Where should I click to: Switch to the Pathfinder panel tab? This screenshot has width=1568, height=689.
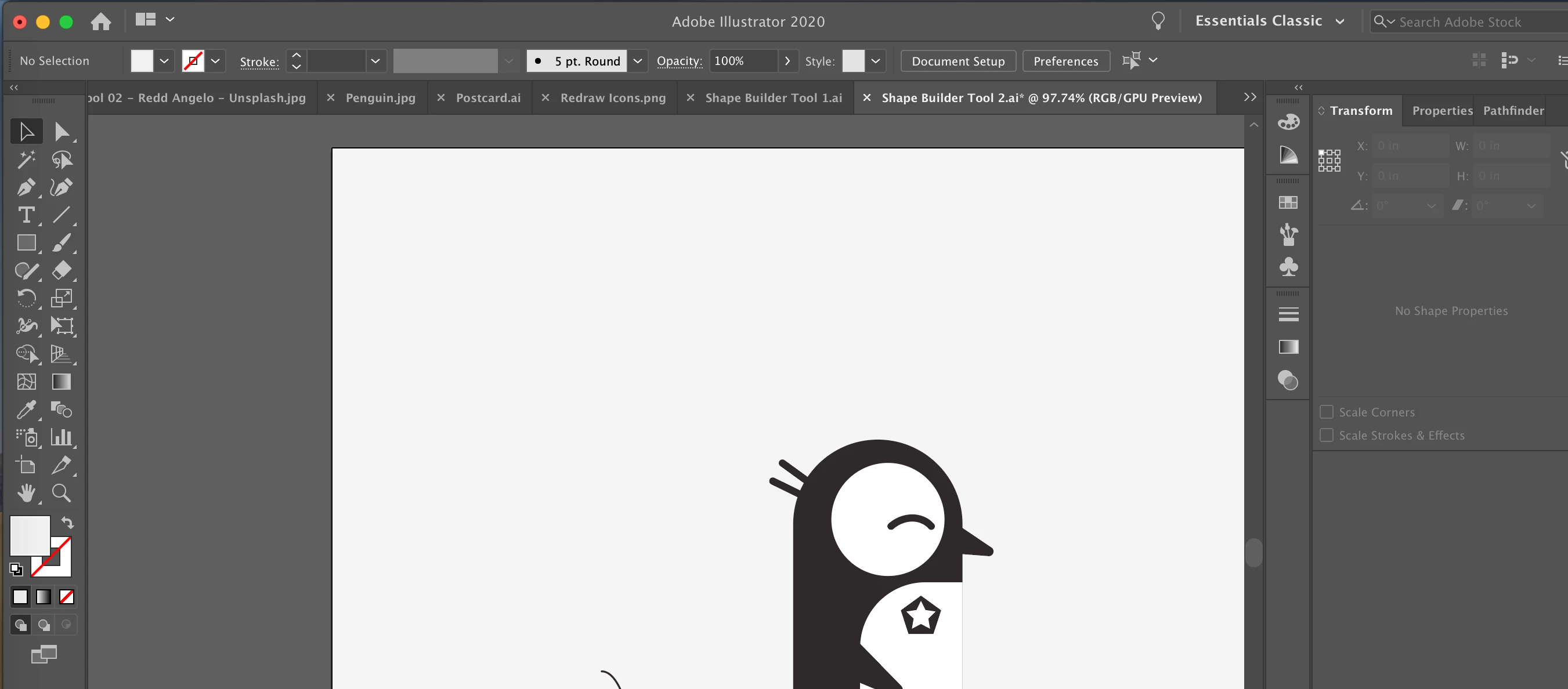point(1513,111)
